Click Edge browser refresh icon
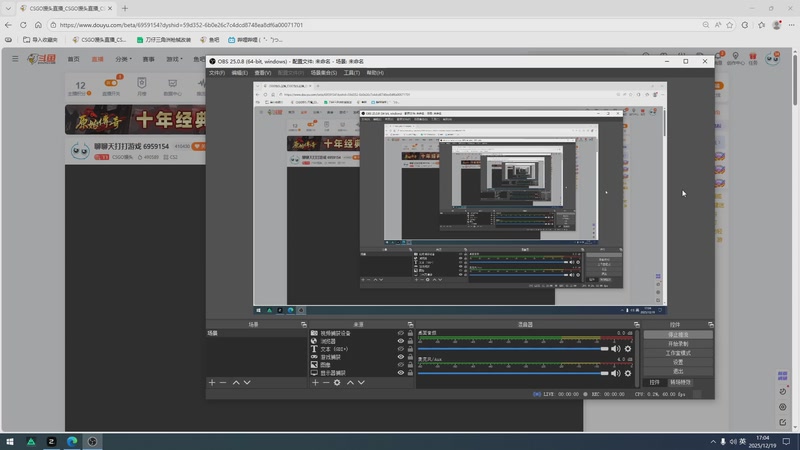This screenshot has width=800, height=450. point(23,24)
